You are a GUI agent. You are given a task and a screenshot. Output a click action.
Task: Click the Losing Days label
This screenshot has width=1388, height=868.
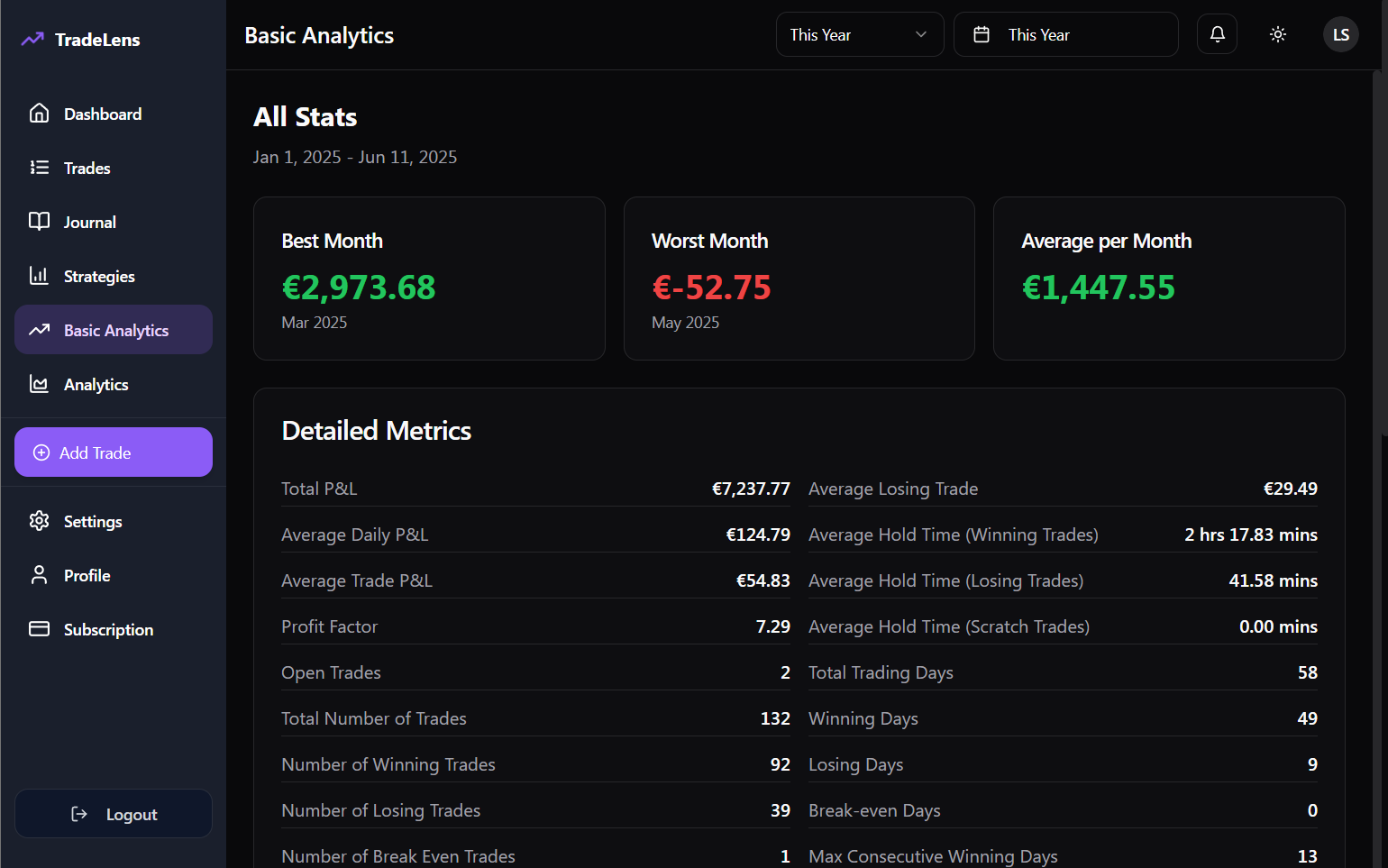856,765
